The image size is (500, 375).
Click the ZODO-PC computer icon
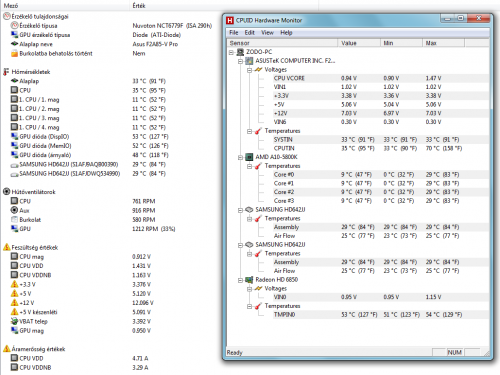pyautogui.click(x=240, y=52)
